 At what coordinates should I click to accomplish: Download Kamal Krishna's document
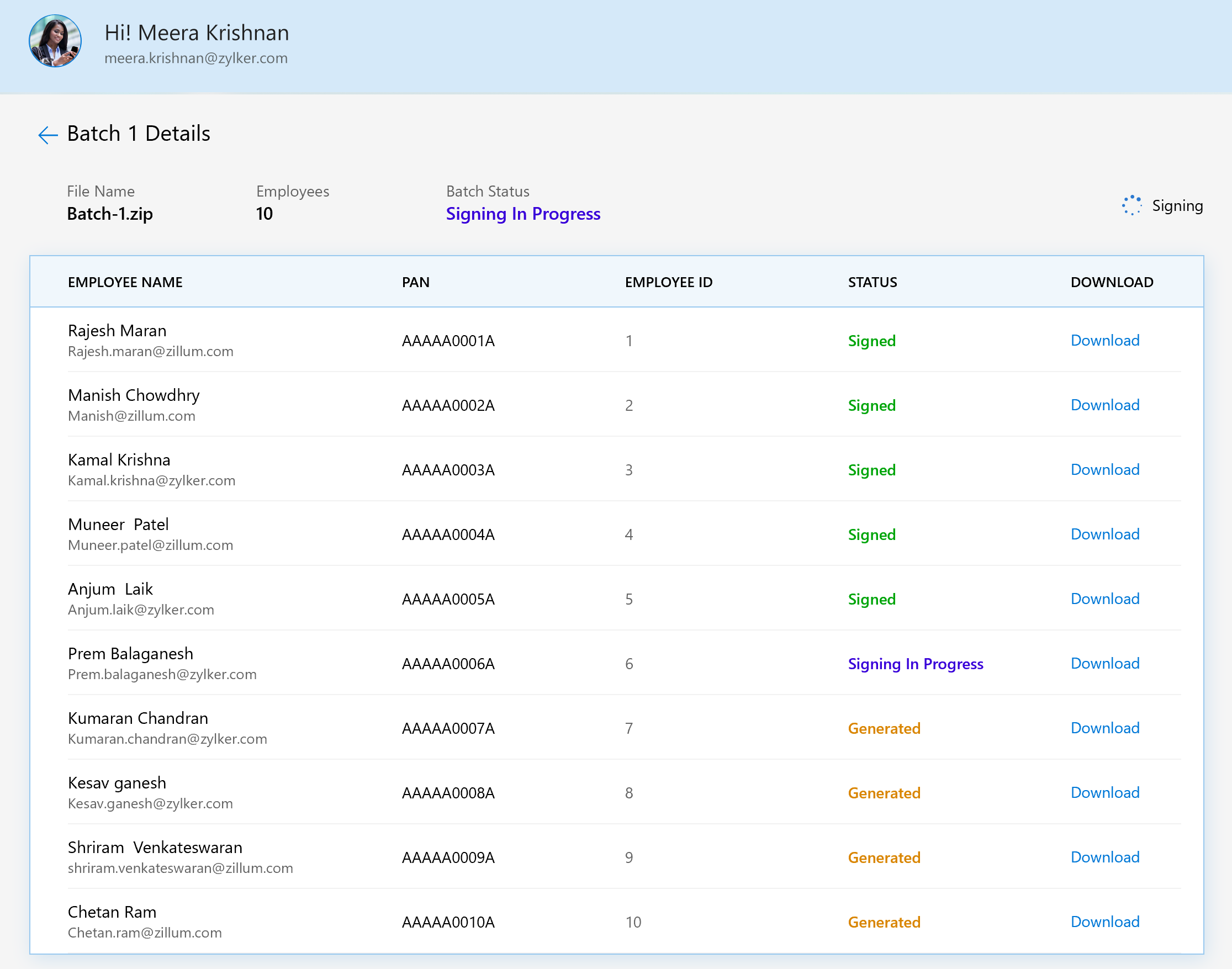coord(1104,470)
